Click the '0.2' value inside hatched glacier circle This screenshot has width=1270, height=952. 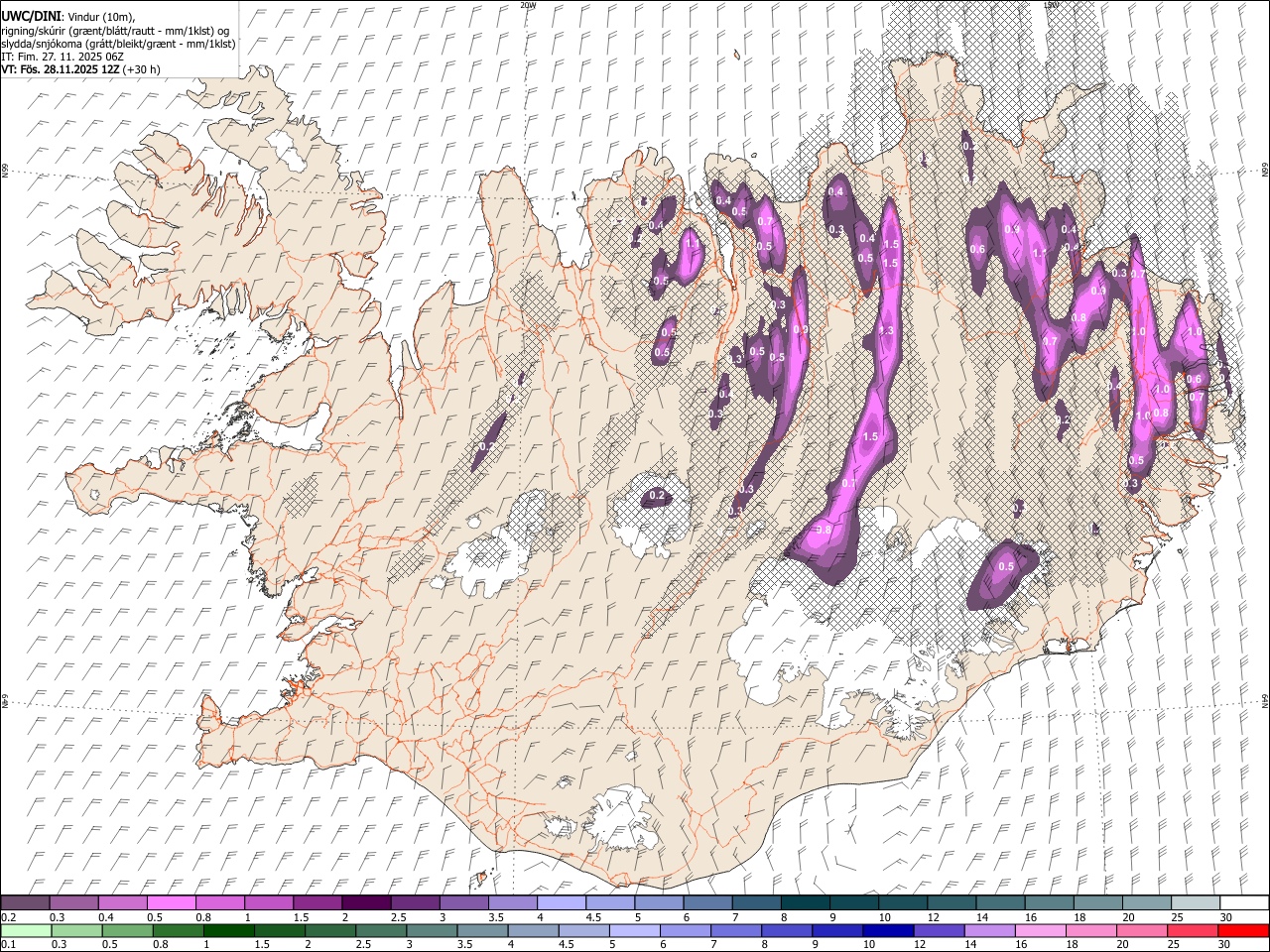click(x=657, y=495)
